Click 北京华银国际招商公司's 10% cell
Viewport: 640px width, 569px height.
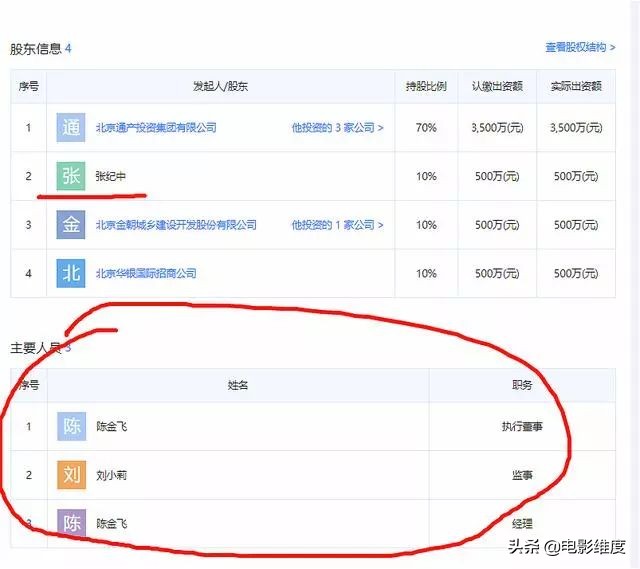426,273
